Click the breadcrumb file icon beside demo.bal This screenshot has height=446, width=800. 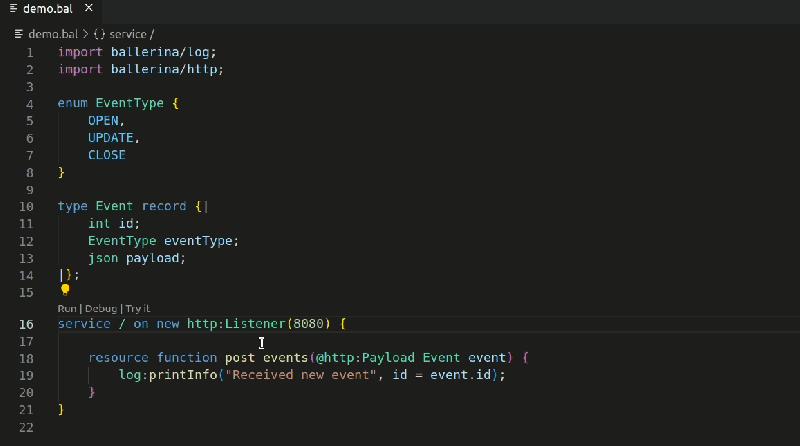coord(19,34)
